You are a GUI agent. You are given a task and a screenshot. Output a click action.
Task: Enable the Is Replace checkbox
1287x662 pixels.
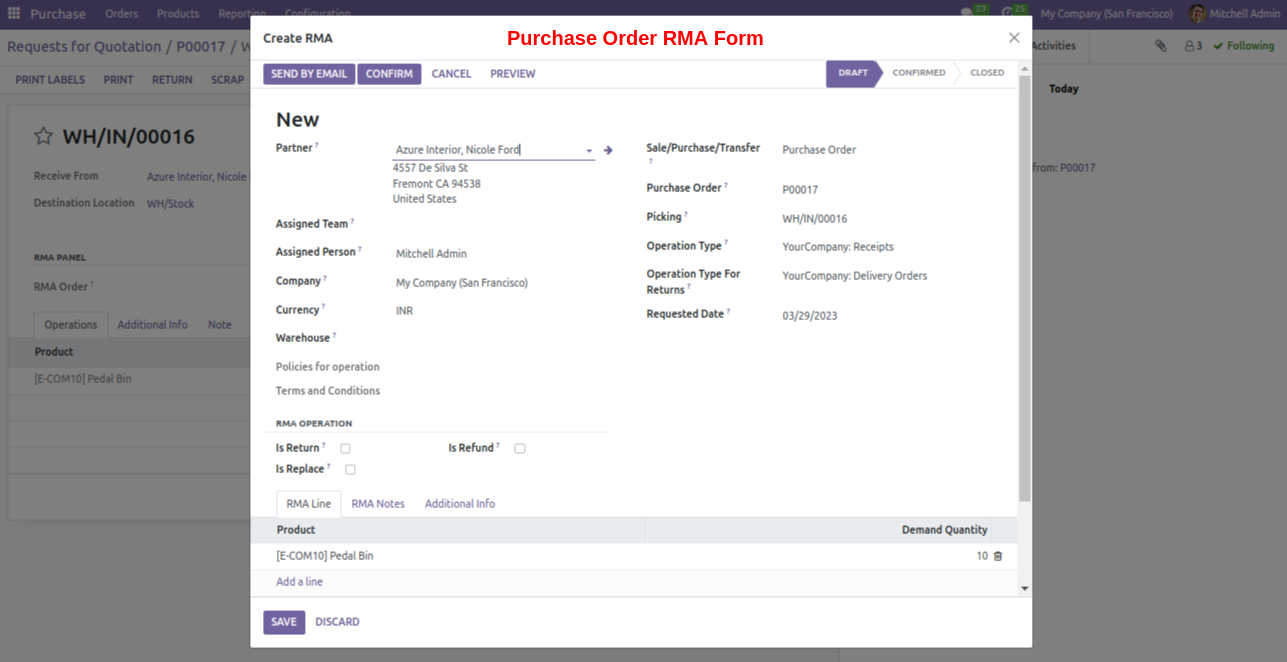click(350, 469)
